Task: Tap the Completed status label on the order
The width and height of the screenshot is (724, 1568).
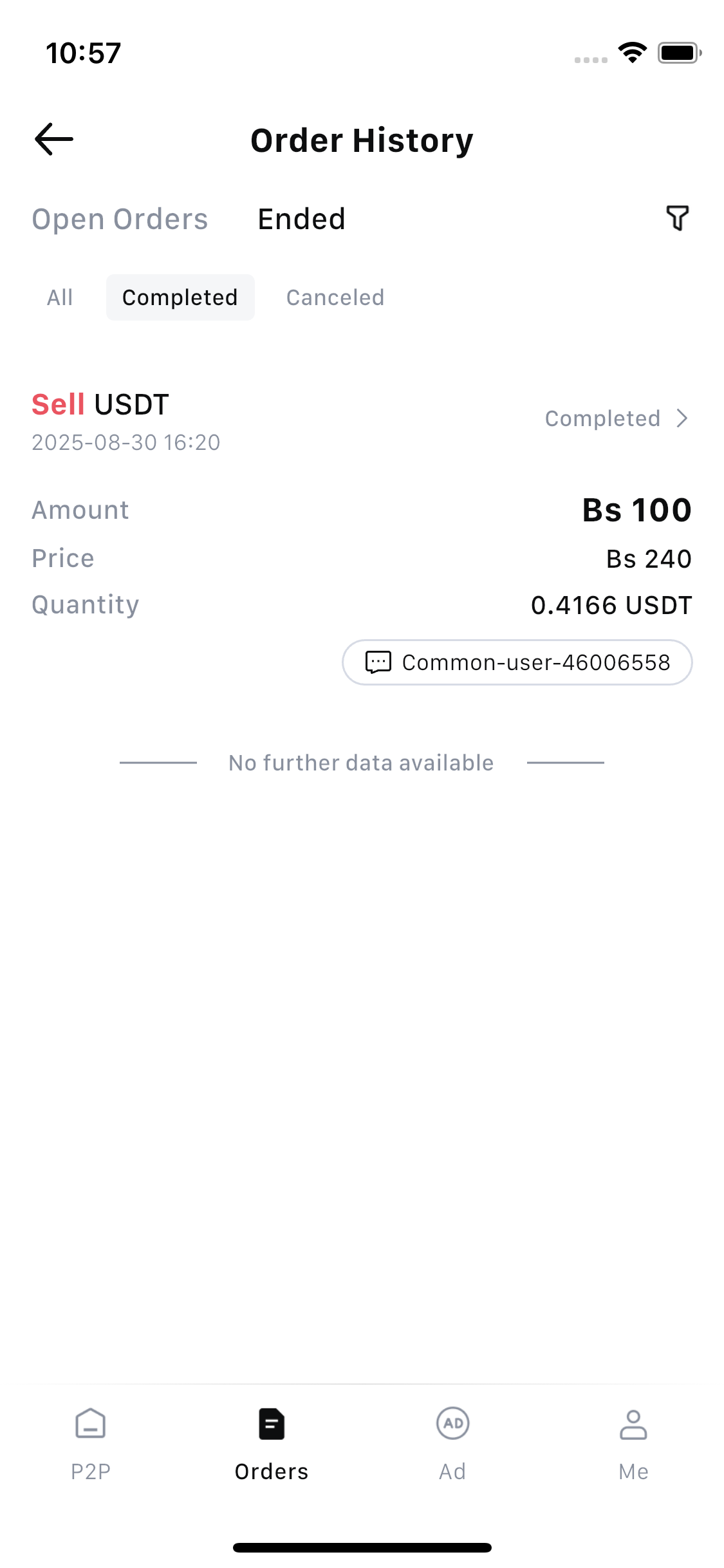Action: tap(602, 418)
